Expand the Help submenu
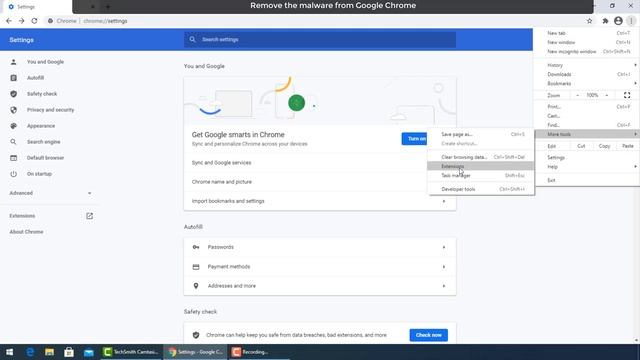This screenshot has width=640, height=360. [x=587, y=167]
